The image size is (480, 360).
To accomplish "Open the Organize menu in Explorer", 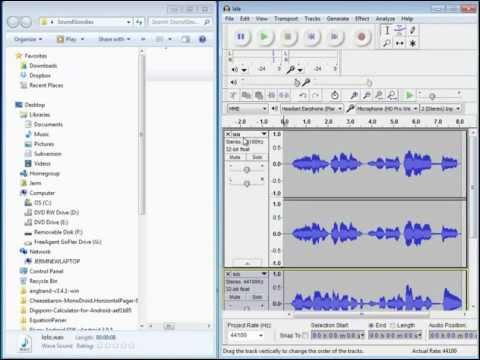I will 28,39.
